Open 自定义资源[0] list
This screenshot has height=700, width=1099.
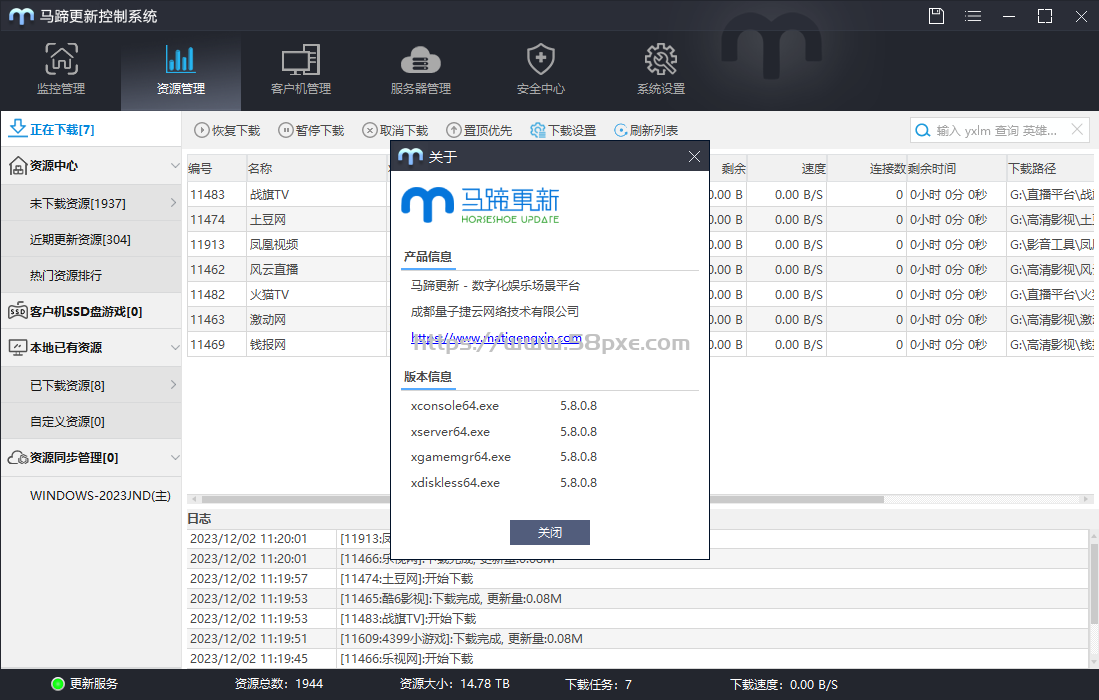pos(91,421)
